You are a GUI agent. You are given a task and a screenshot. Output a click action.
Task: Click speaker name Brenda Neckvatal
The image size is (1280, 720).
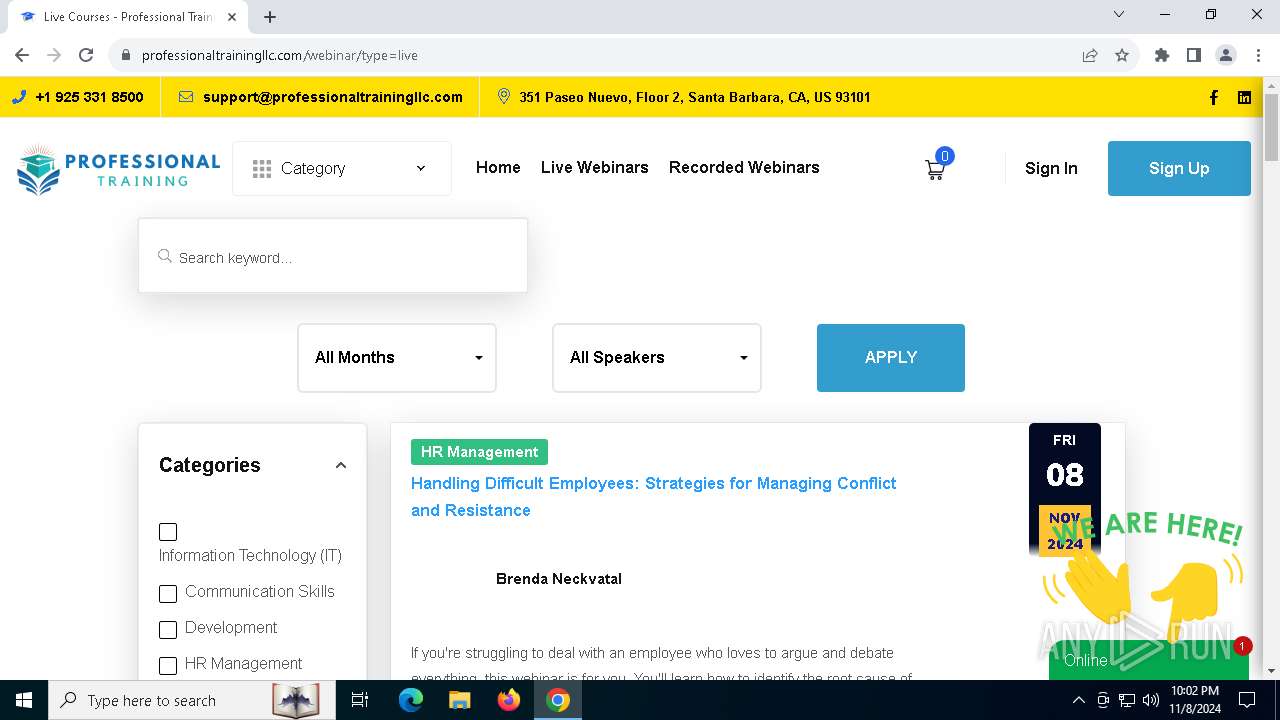coord(559,579)
